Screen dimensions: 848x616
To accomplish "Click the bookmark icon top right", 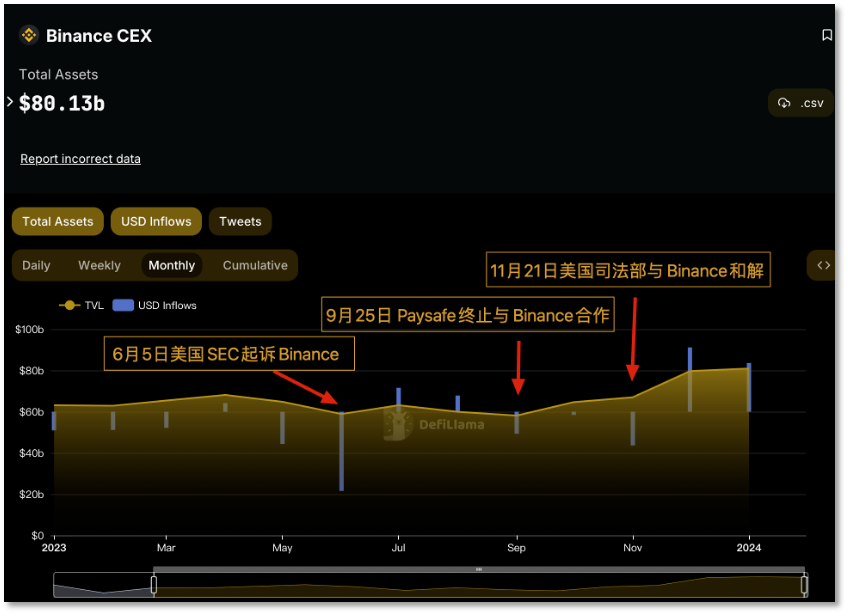I will 826,34.
